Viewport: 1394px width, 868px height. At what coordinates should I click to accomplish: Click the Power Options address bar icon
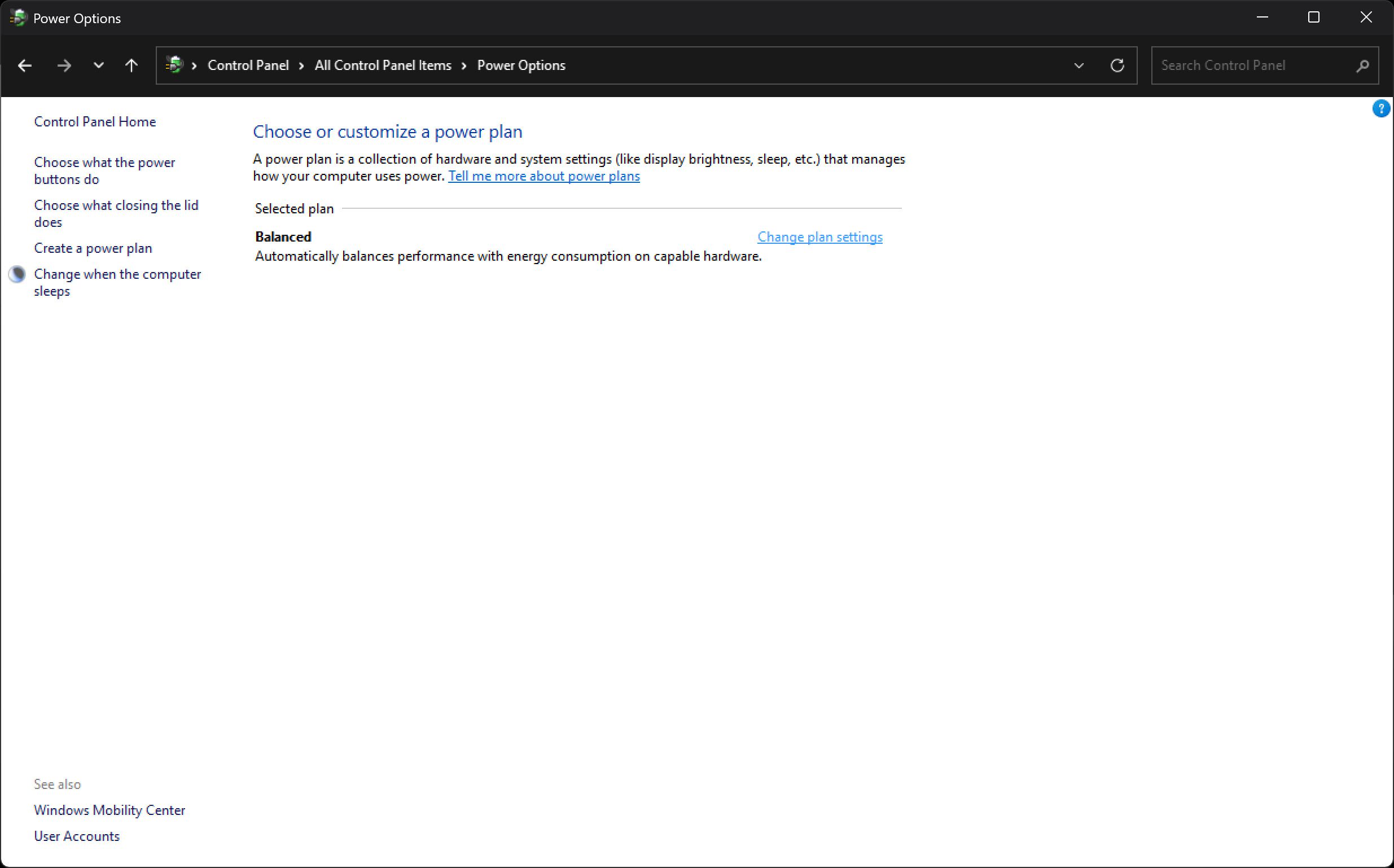174,65
